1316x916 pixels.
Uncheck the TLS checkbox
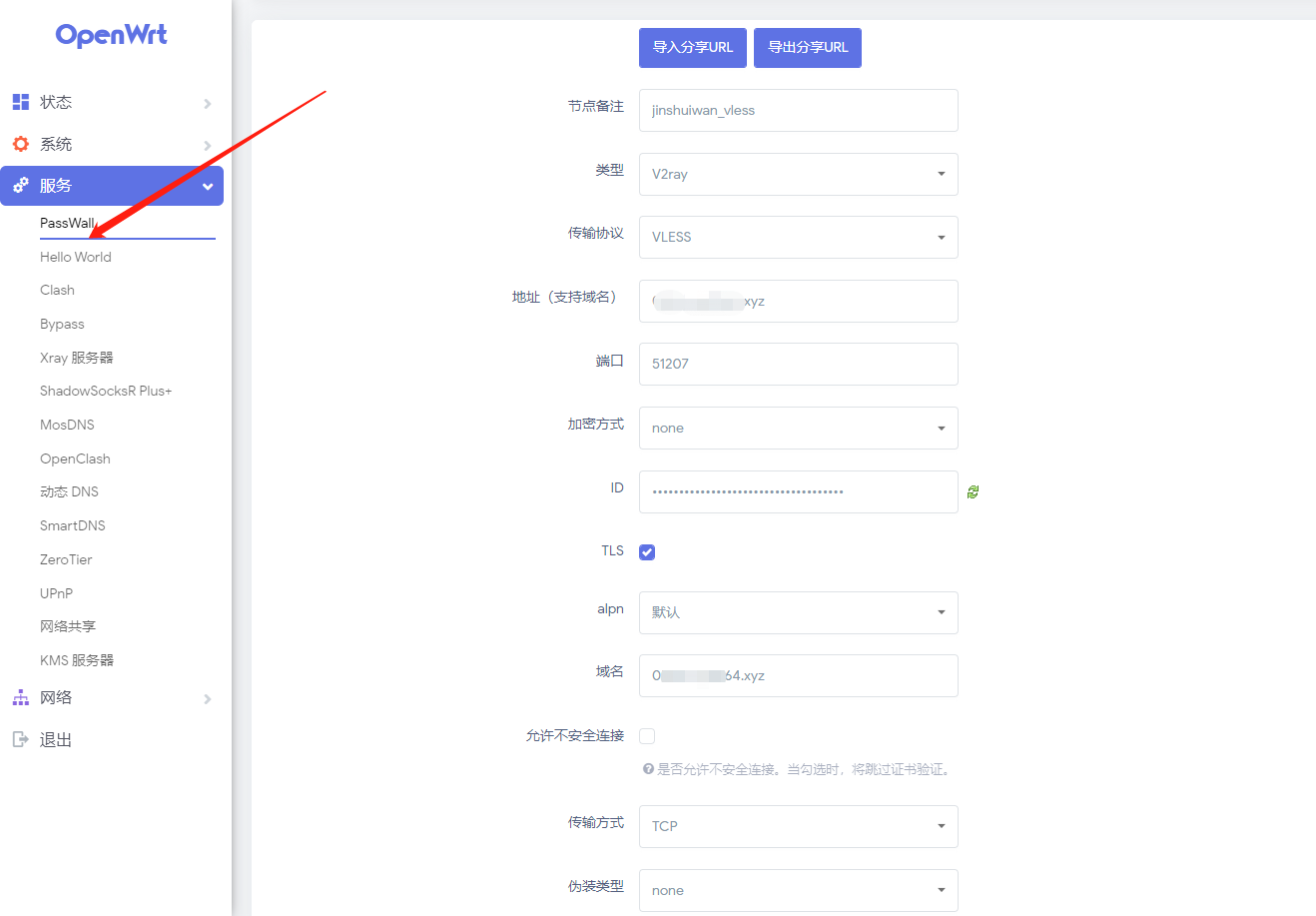pos(647,552)
